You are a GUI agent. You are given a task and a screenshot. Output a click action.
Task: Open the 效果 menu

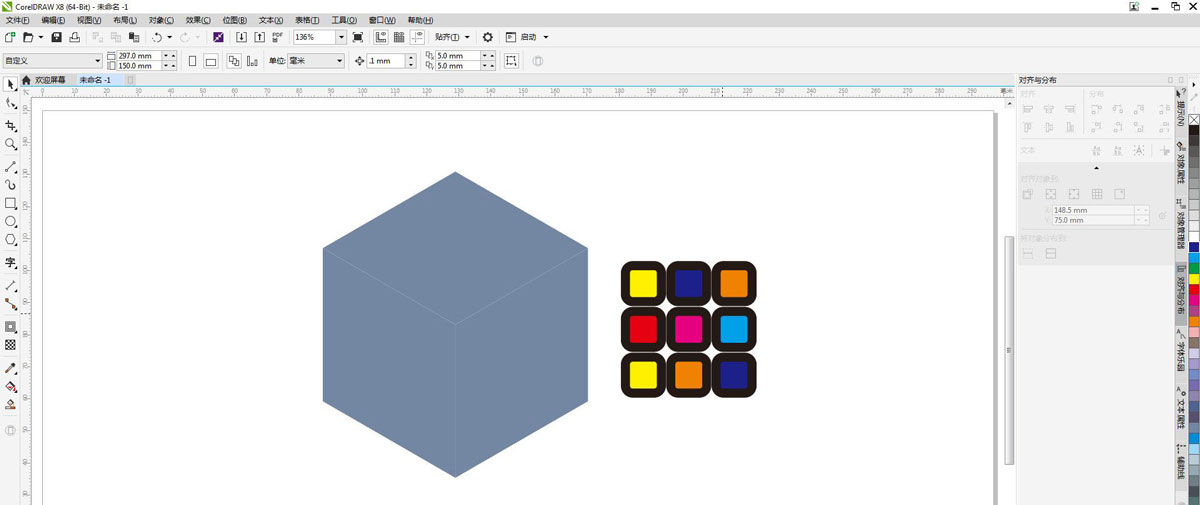tap(199, 20)
